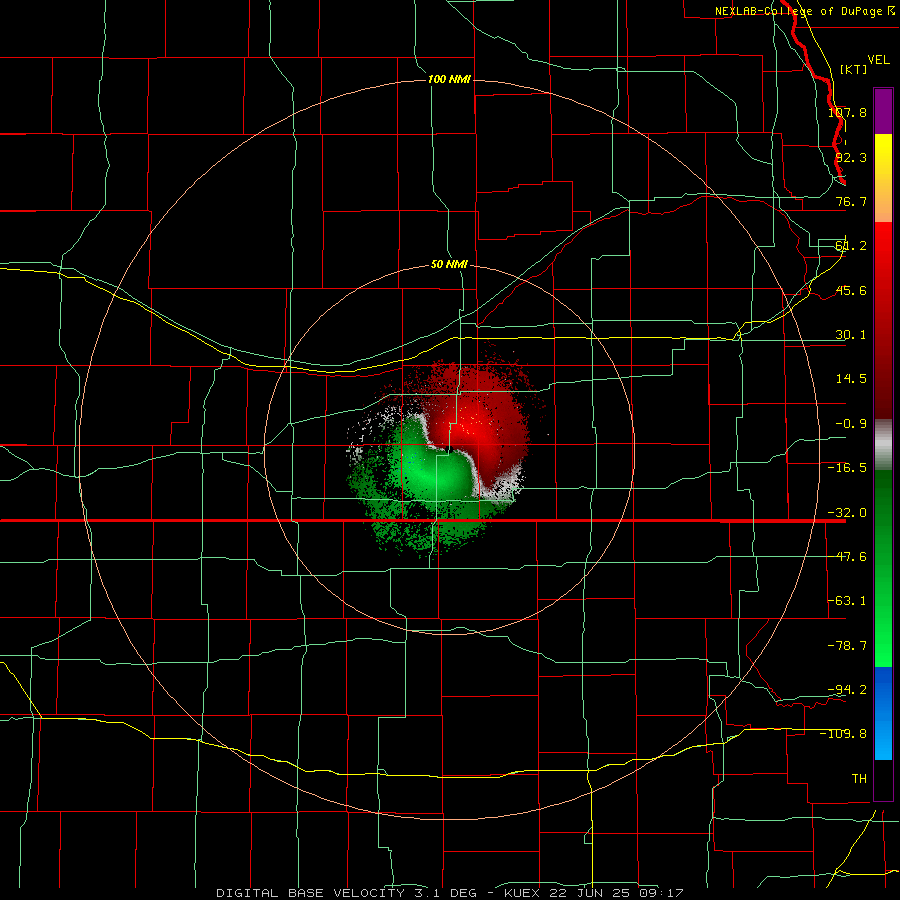Select the -63.1 velocity scale value

[847, 601]
